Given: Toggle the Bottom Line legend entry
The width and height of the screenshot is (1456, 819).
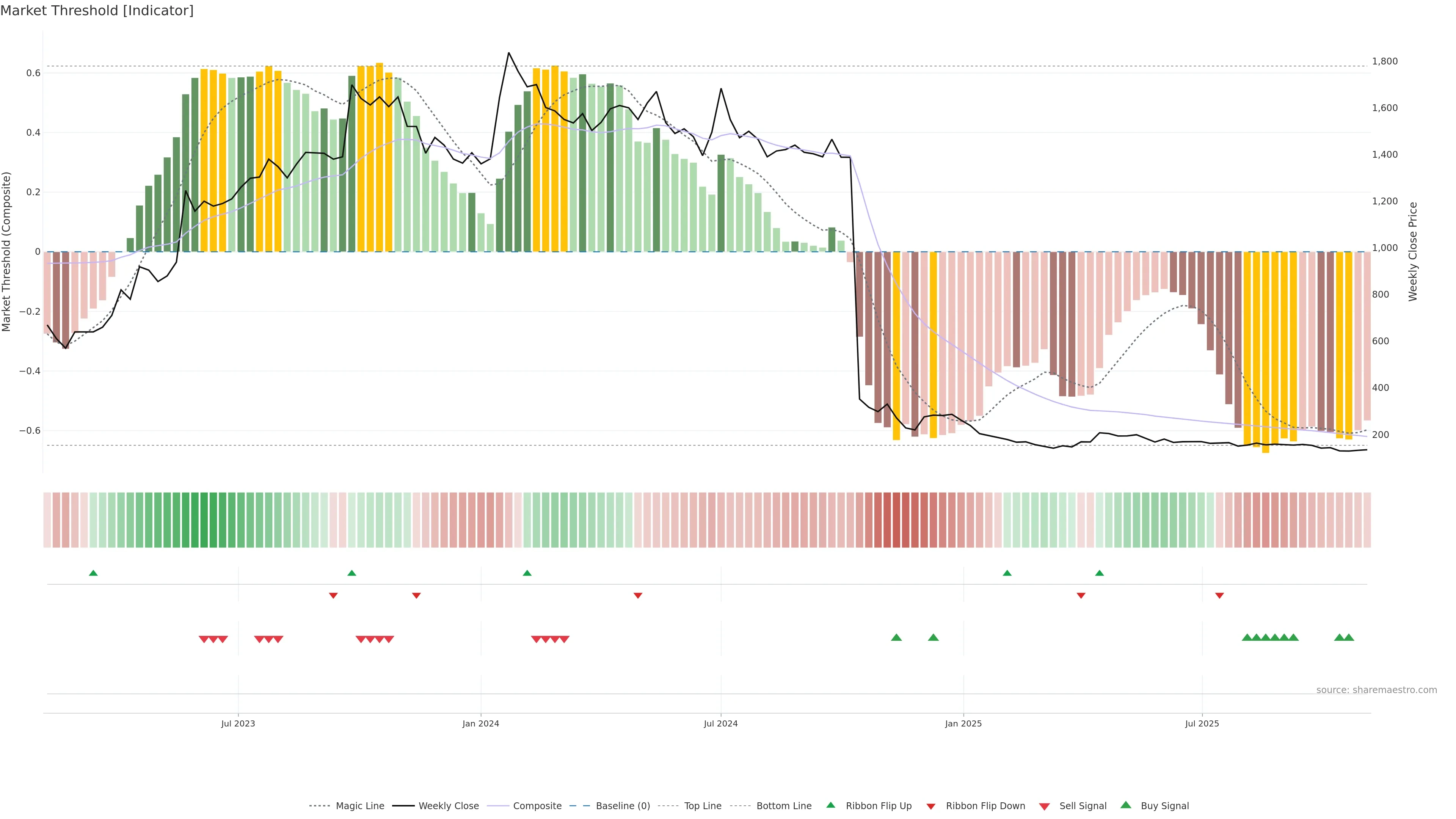Looking at the screenshot, I should [783, 806].
